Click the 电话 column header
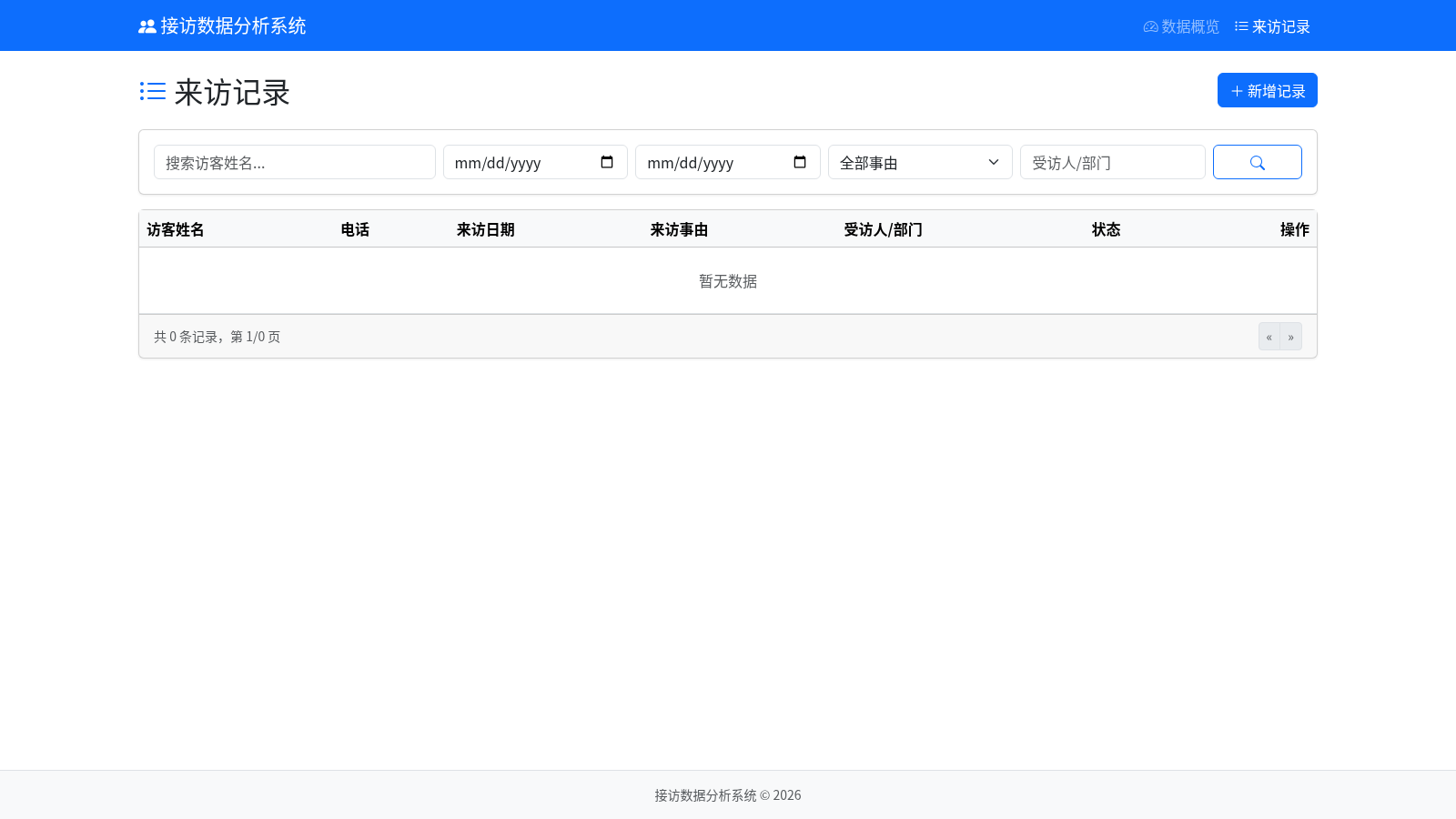The height and width of the screenshot is (819, 1456). 355,229
